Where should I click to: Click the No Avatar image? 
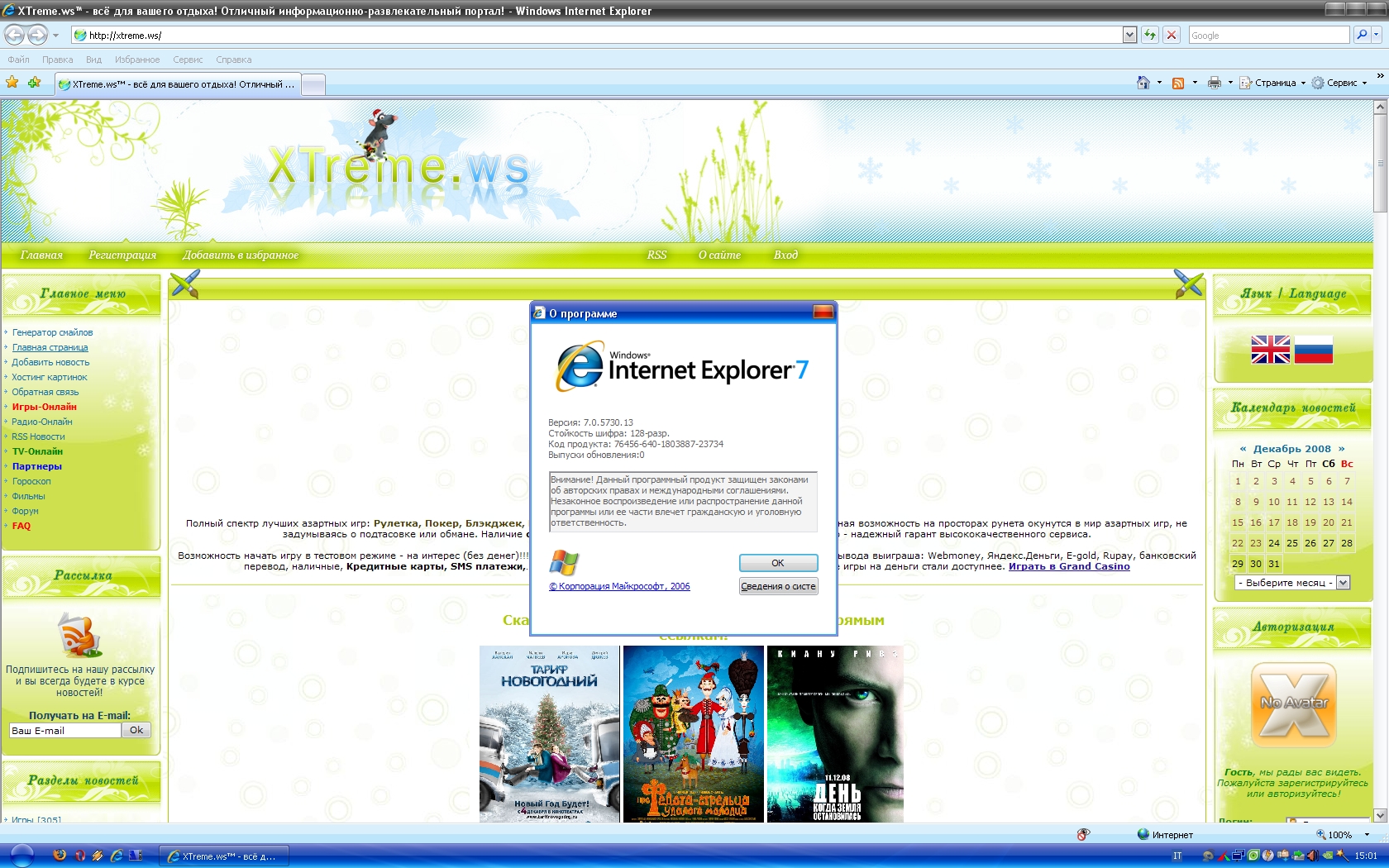1294,705
